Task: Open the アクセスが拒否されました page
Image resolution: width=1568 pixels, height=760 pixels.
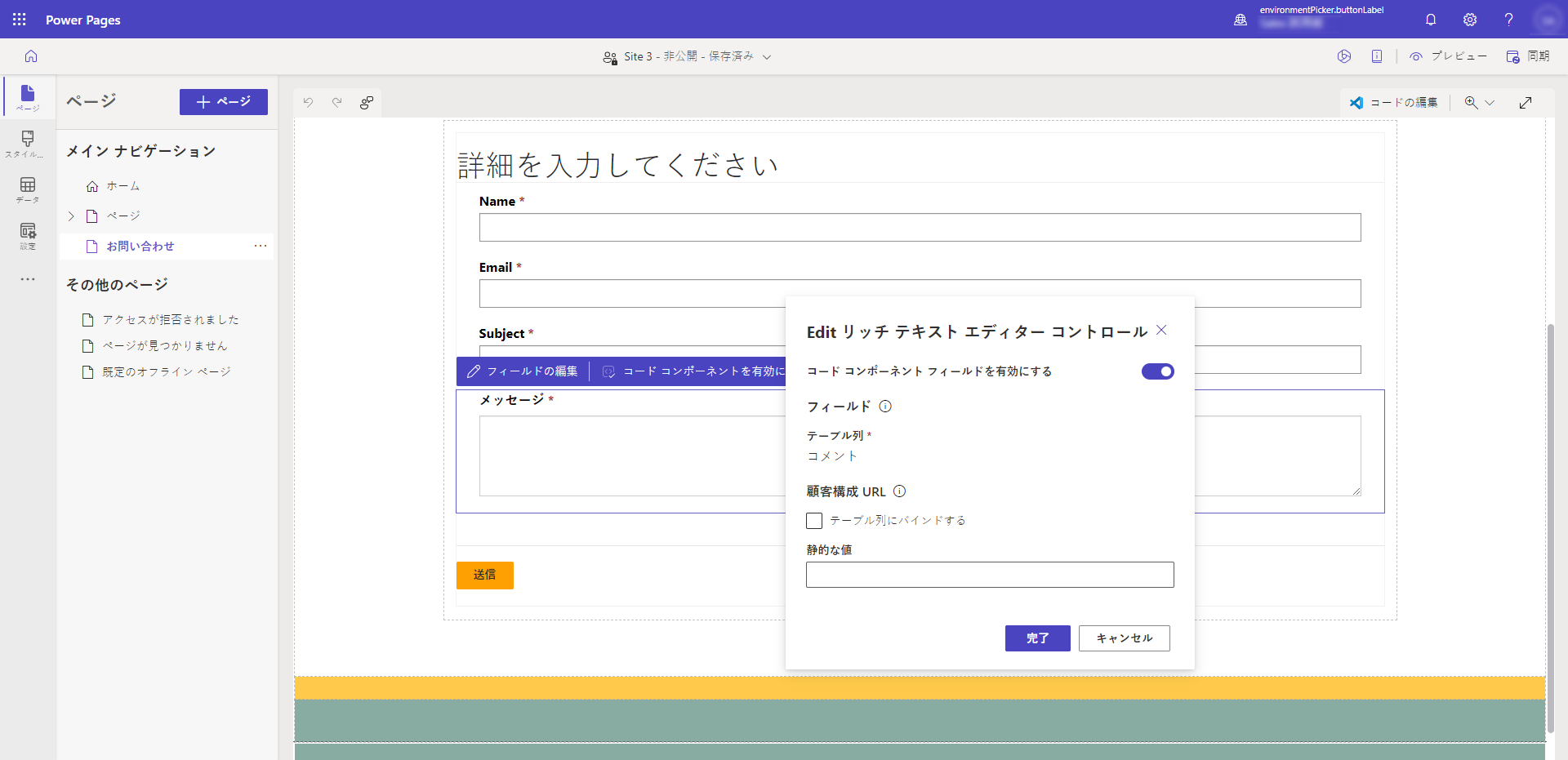Action: (x=170, y=320)
